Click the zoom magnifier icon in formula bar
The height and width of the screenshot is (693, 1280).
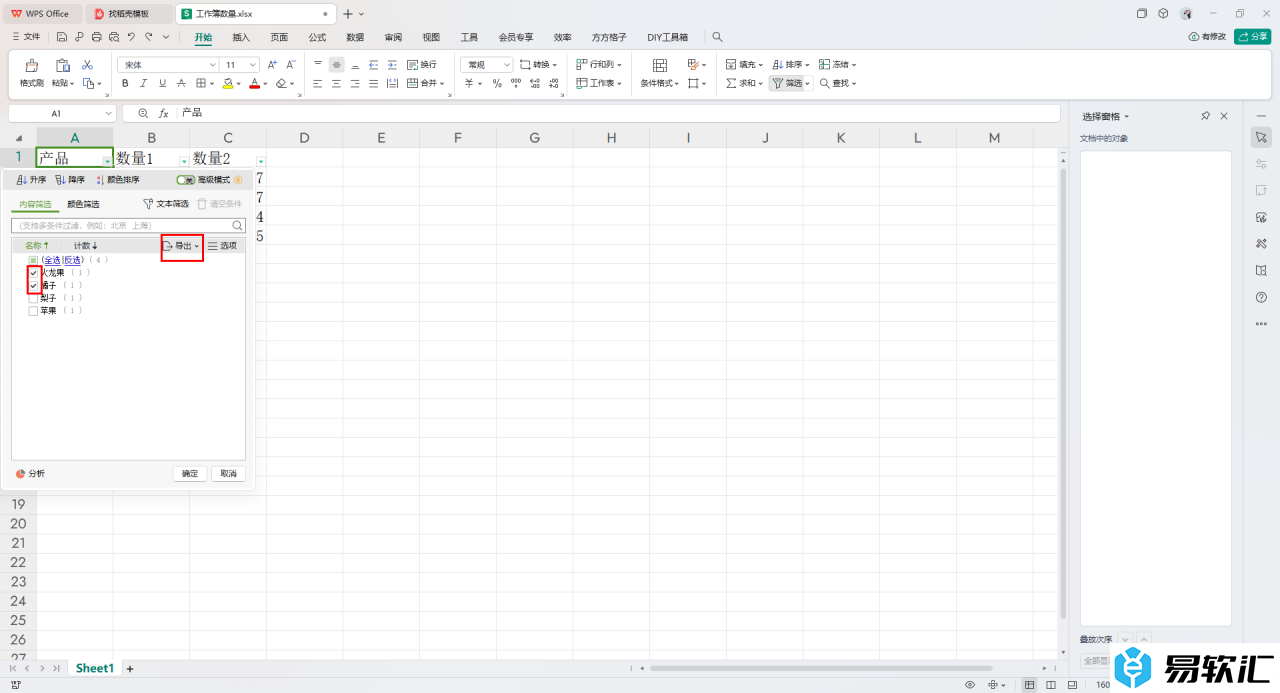coord(143,113)
